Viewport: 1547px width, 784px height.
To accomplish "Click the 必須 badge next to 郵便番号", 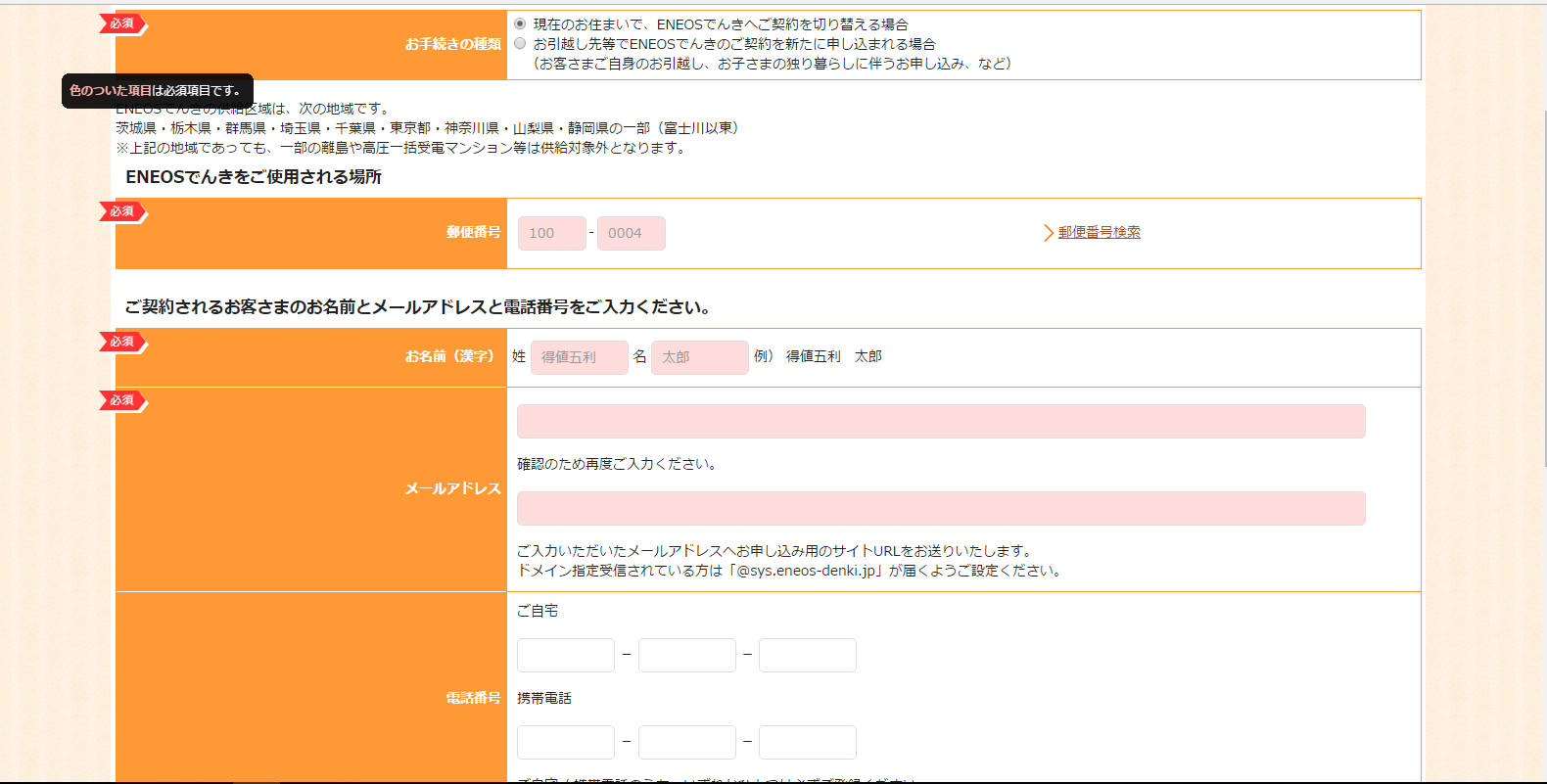I will click(122, 211).
